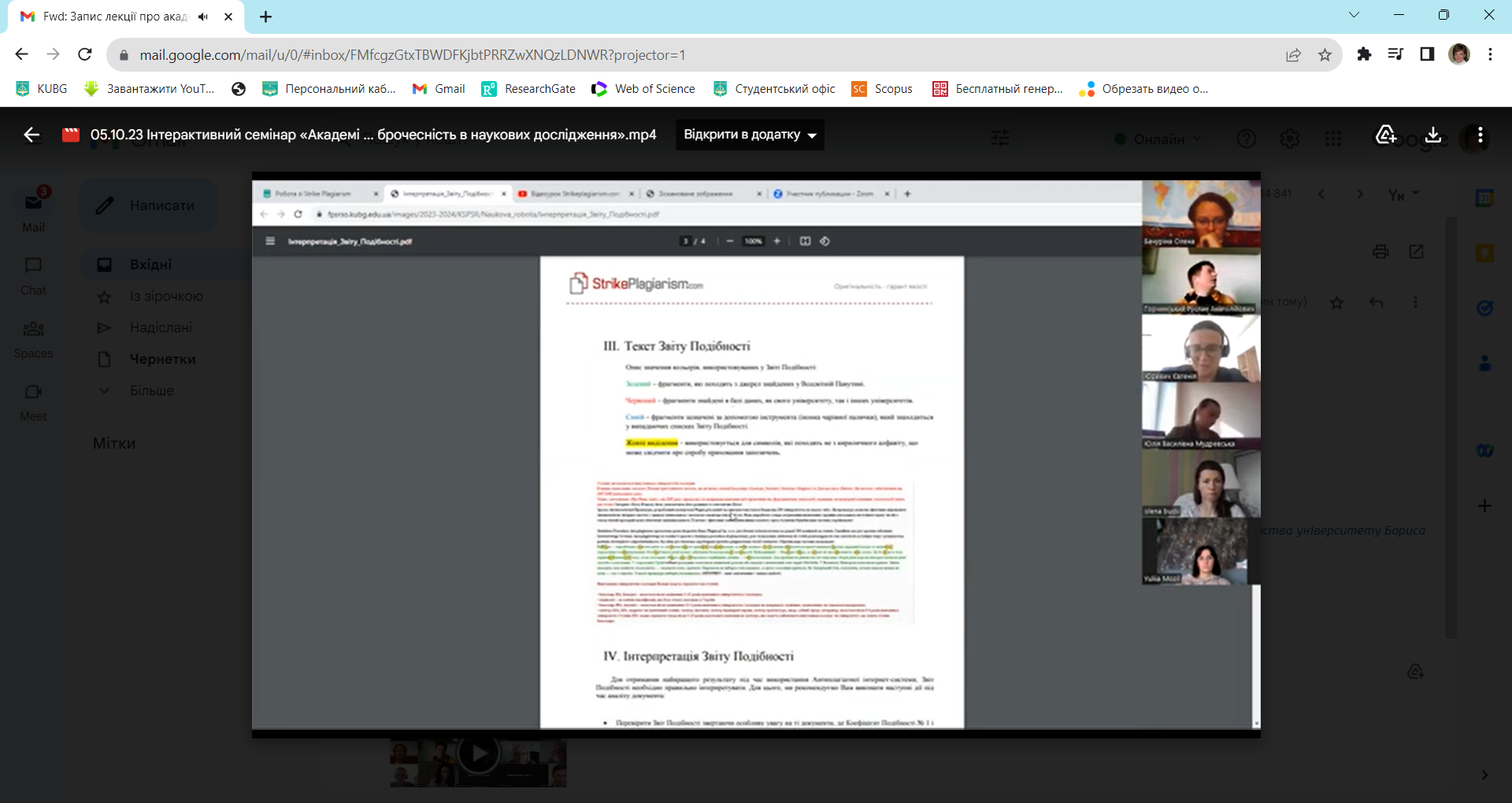Open Chrome tab search dropdown
Image resolution: width=1512 pixels, height=803 pixels.
coord(1354,15)
